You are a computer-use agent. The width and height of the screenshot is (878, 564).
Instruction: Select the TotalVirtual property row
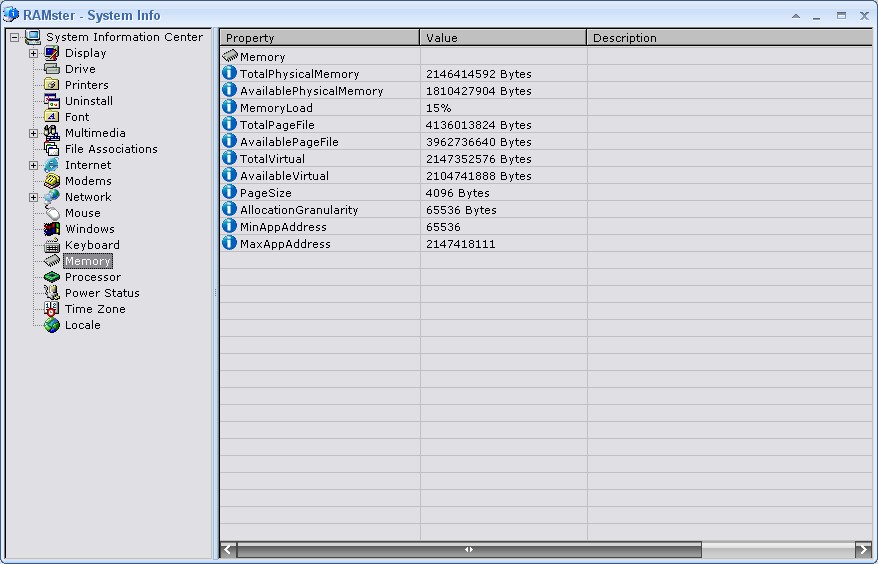click(x=546, y=159)
